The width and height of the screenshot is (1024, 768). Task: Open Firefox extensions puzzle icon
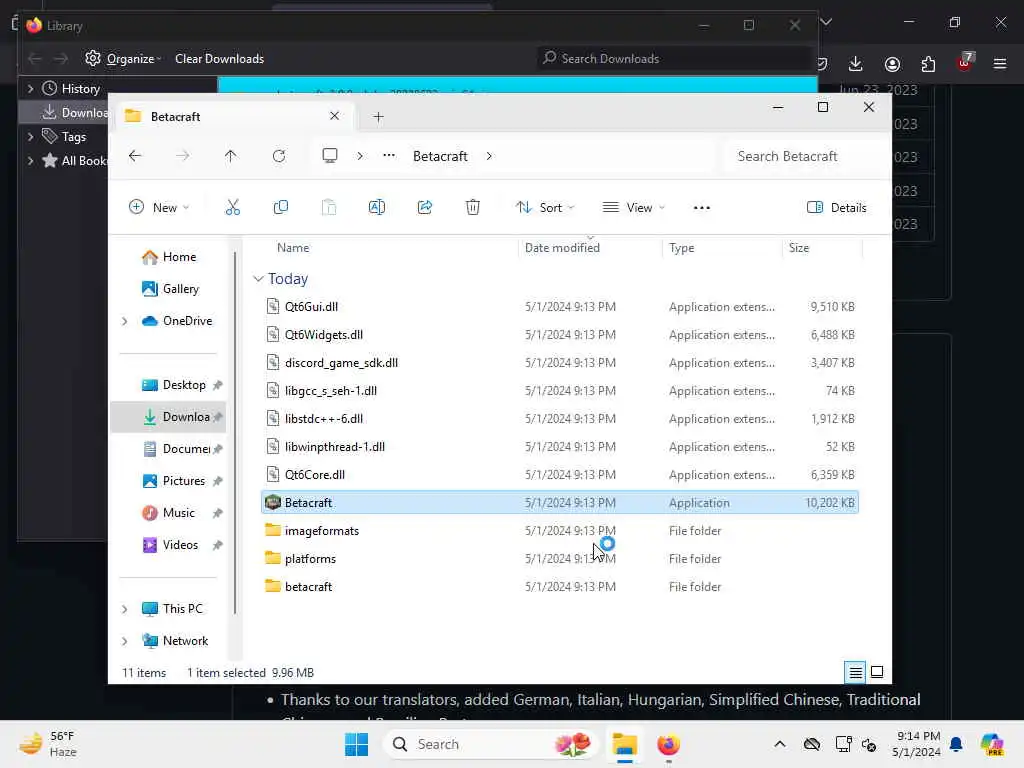[928, 64]
